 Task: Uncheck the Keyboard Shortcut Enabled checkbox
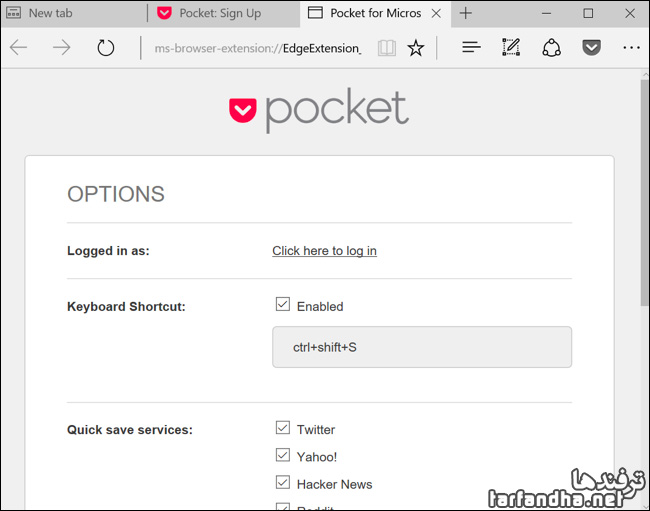(x=283, y=304)
